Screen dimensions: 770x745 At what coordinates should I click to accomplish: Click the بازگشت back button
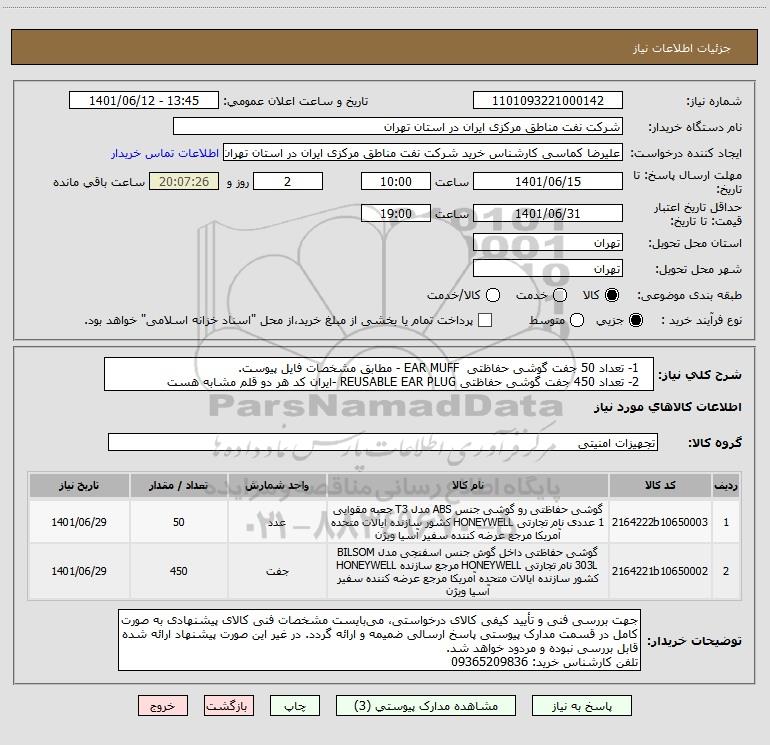[x=229, y=706]
